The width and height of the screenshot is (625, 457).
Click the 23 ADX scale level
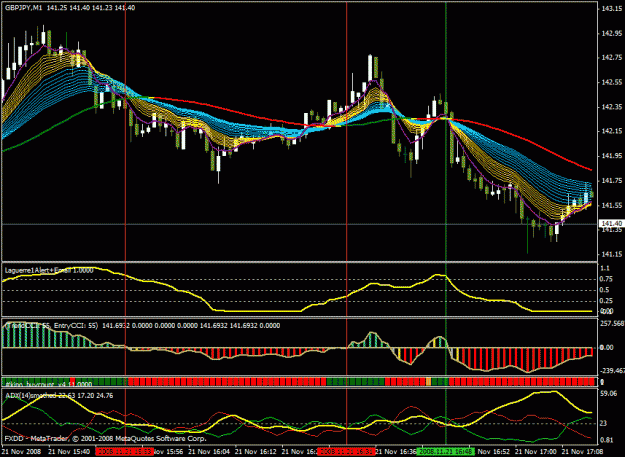604,423
